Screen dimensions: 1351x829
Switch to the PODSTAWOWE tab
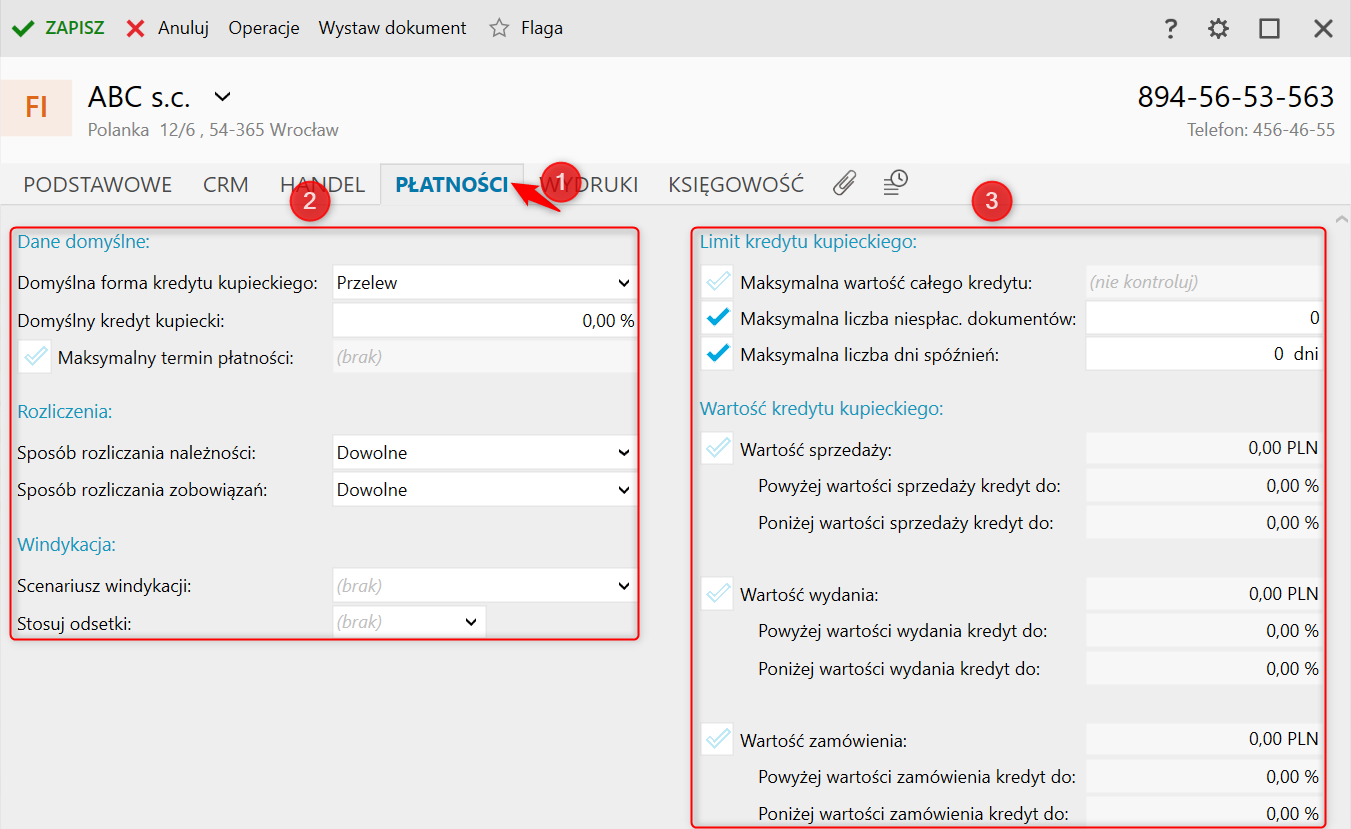[x=98, y=185]
